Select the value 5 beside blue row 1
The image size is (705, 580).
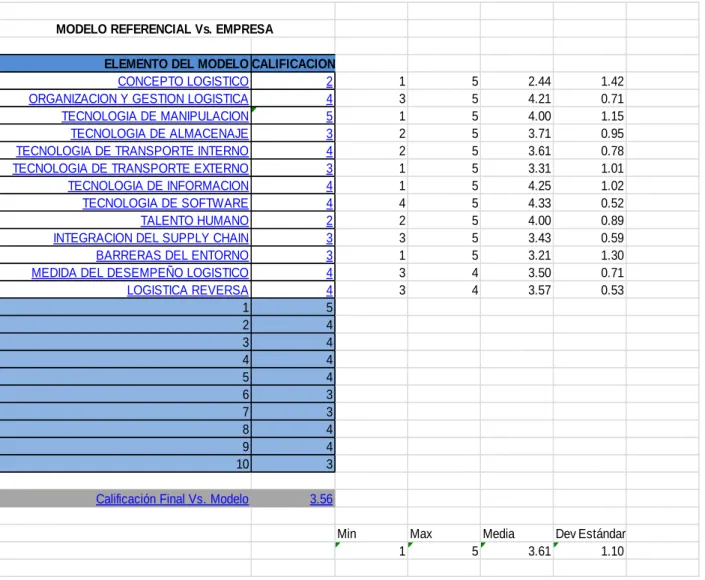[x=293, y=308]
